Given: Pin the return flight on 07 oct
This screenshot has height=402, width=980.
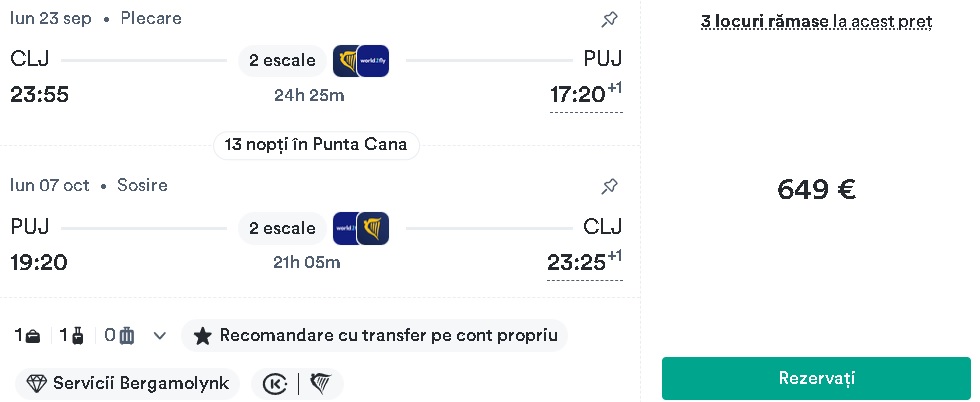Looking at the screenshot, I should 609,186.
